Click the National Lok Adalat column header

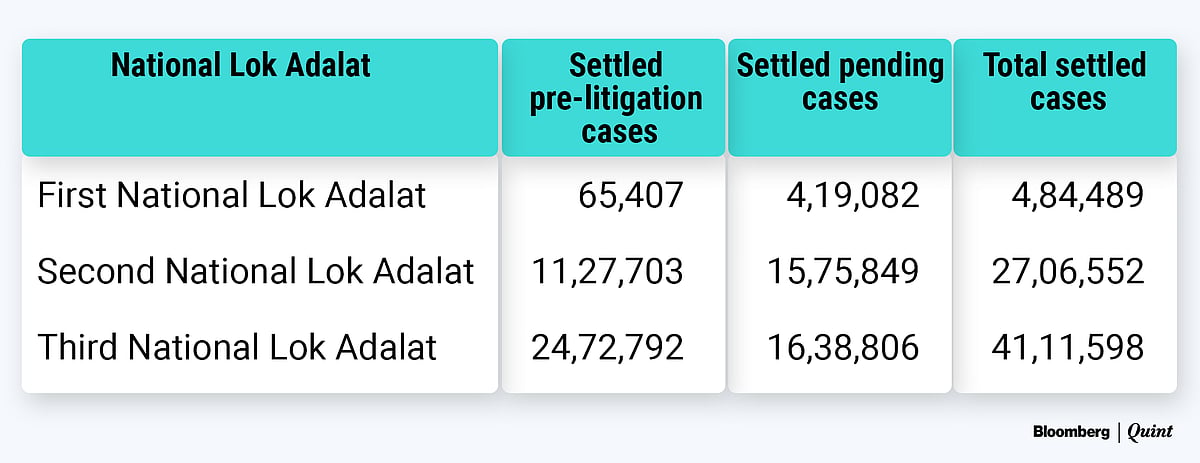241,66
